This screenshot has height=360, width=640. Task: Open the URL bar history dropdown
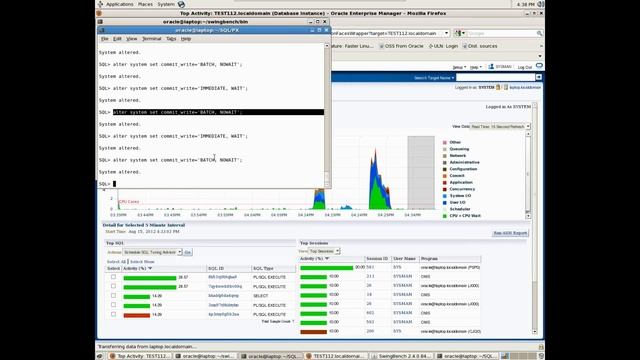446,33
